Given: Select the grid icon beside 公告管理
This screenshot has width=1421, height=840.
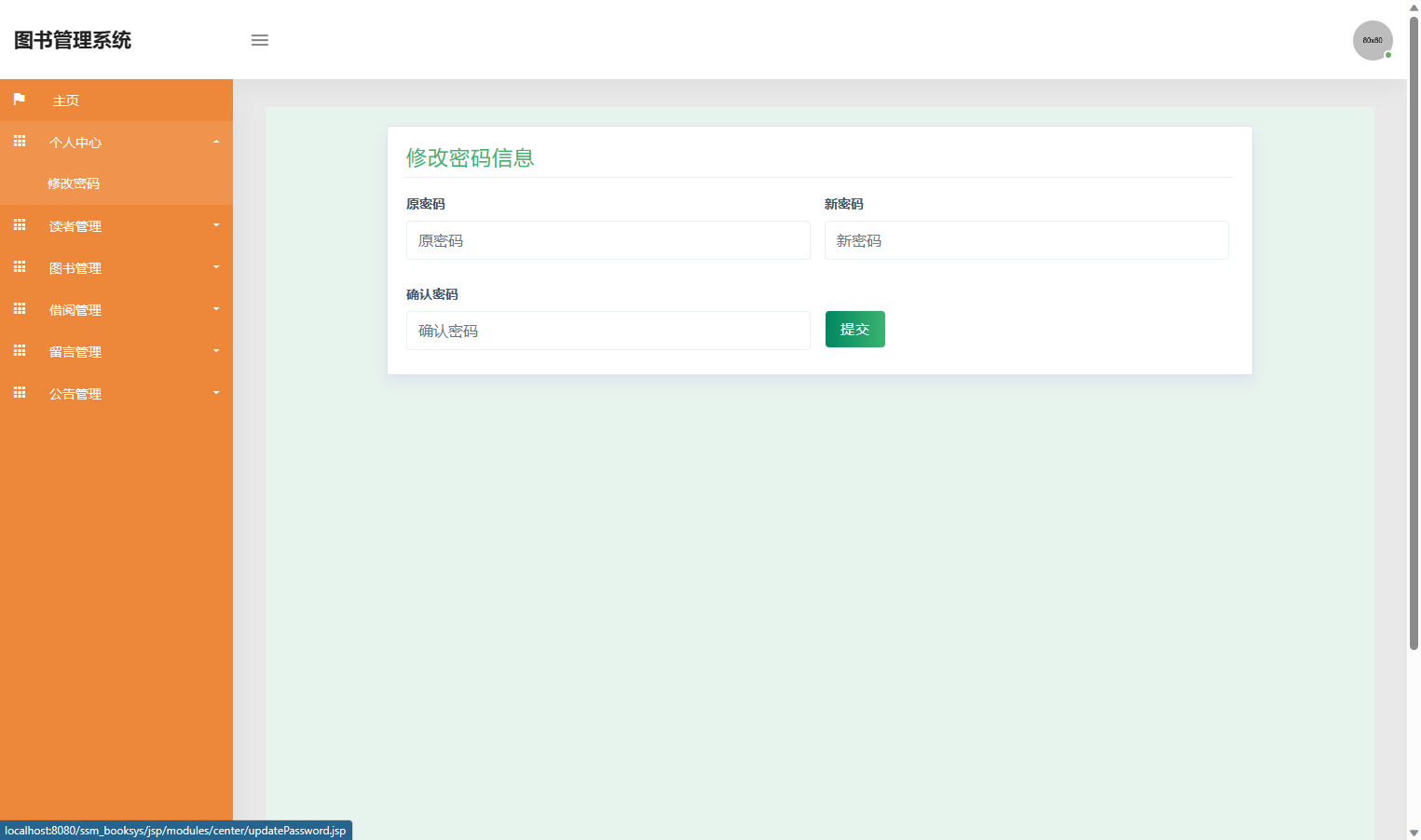Looking at the screenshot, I should 19,393.
